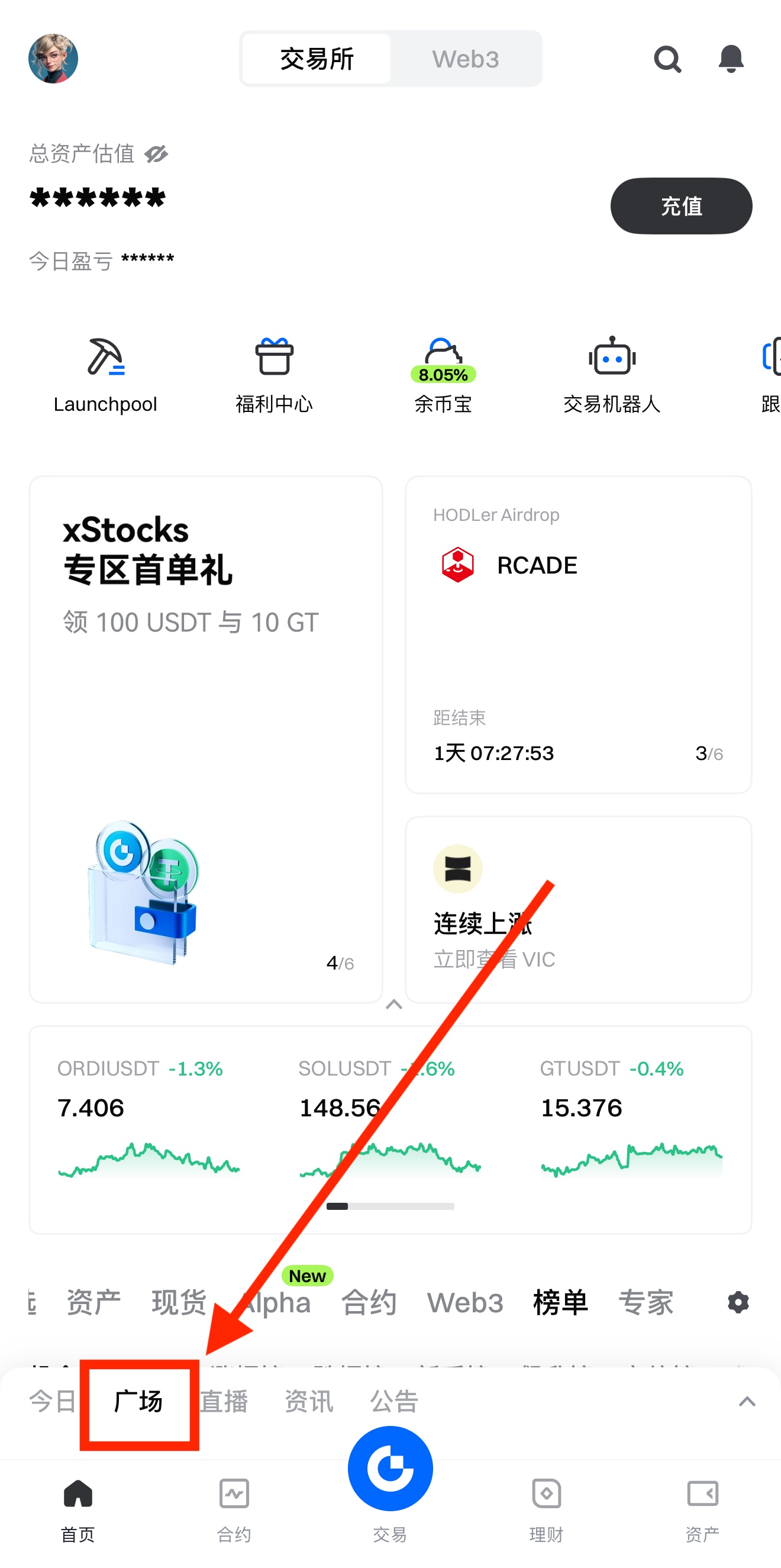This screenshot has width=781, height=1568.
Task: Open the search magnifier icon
Action: click(x=667, y=59)
